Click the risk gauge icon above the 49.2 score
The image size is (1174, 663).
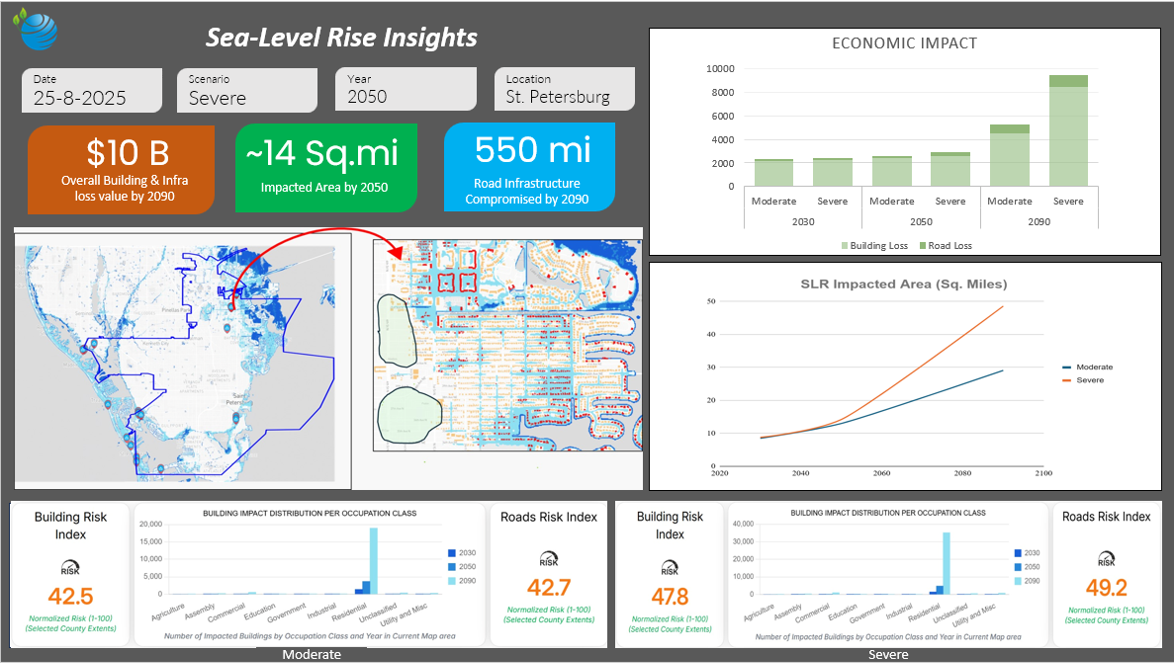1106,558
